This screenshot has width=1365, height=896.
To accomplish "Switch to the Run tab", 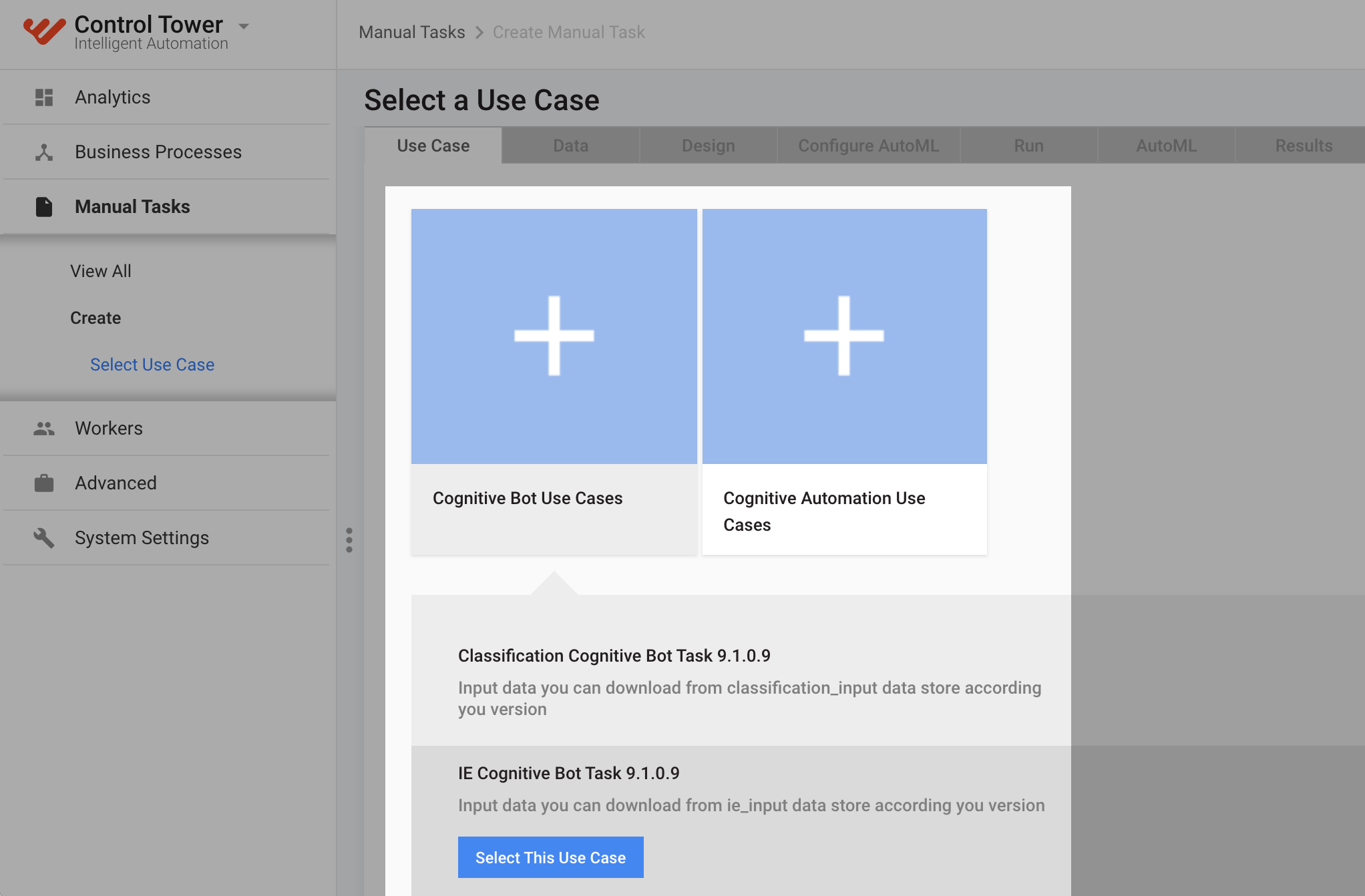I will click(1029, 146).
